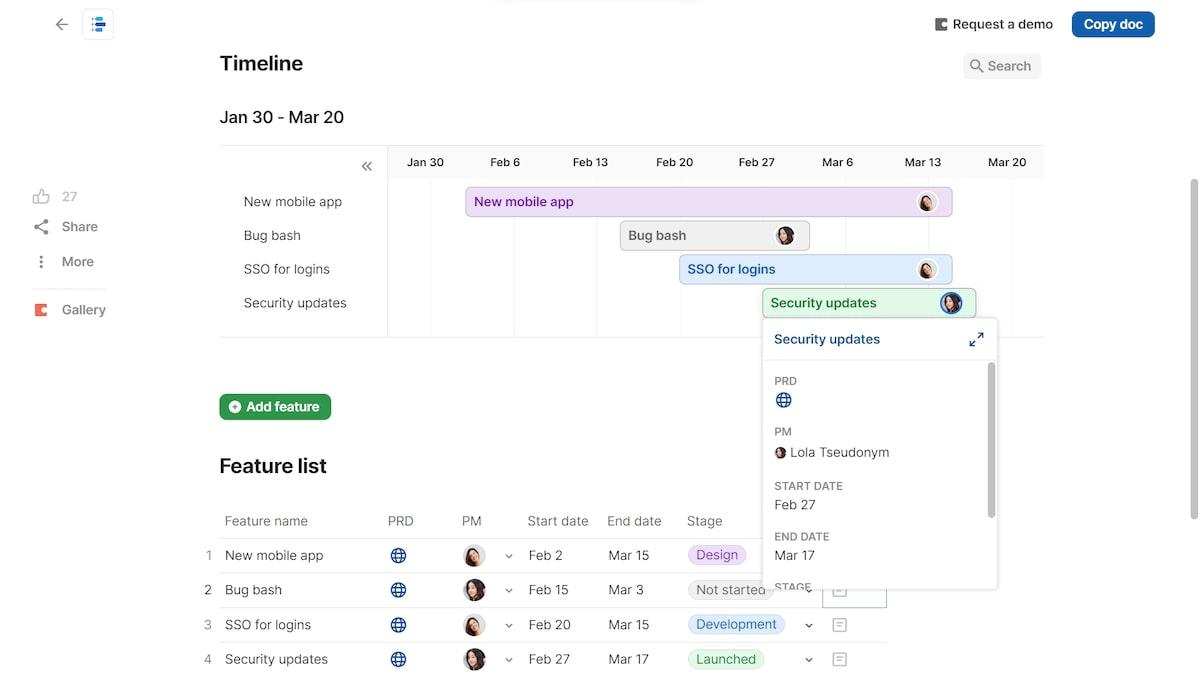Viewport: 1200px width, 675px height.
Task: Click the Share icon in sidebar
Action: point(41,227)
